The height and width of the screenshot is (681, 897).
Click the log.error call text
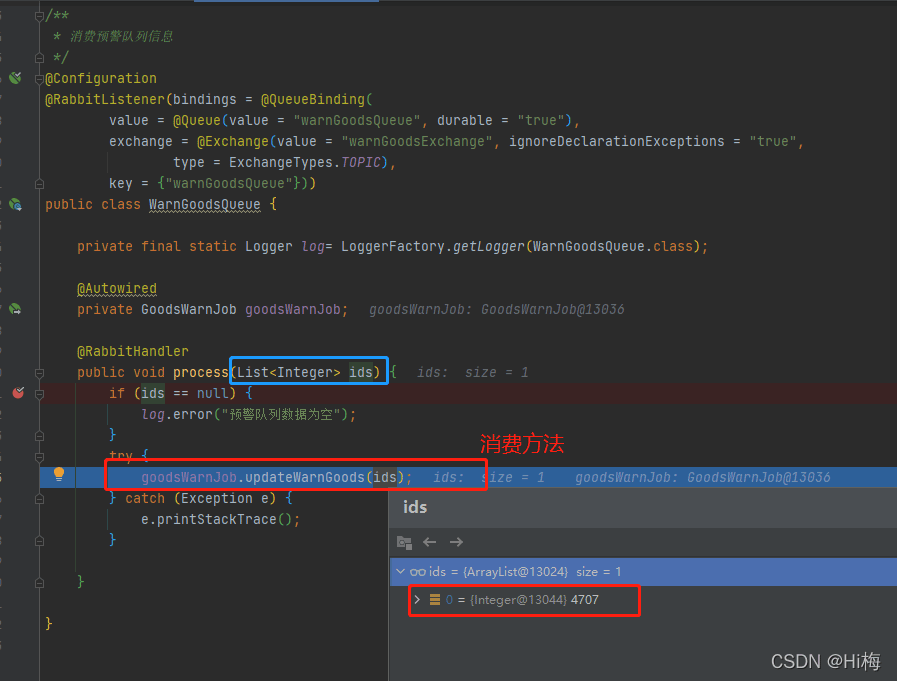[176, 414]
